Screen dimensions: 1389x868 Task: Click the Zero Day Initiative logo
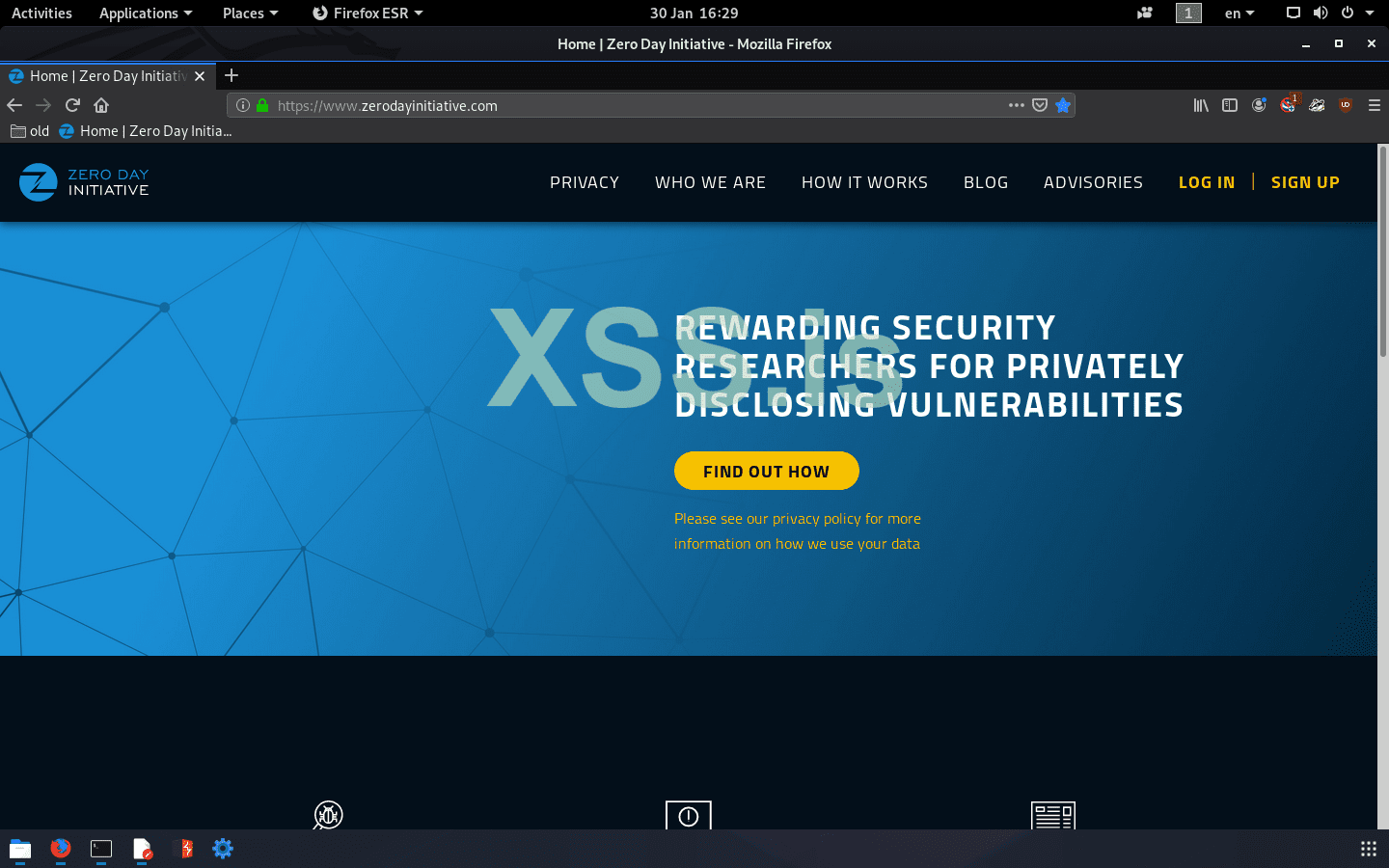click(84, 182)
